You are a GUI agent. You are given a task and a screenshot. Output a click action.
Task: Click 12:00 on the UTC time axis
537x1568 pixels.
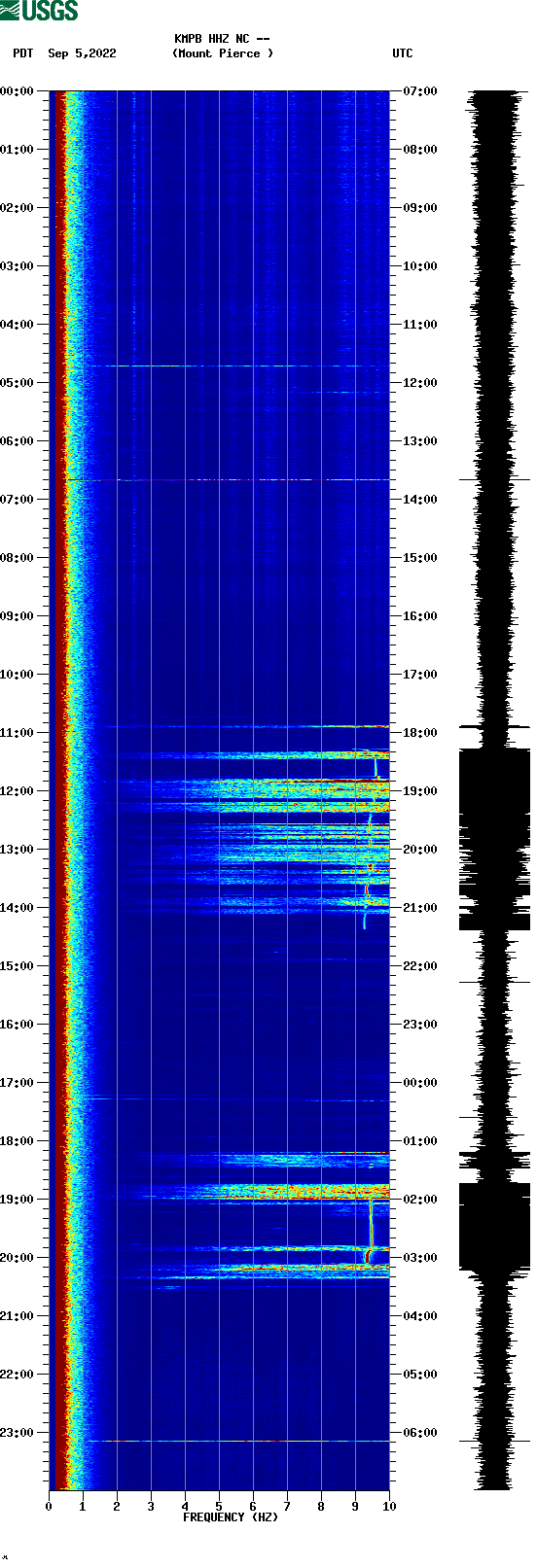420,383
